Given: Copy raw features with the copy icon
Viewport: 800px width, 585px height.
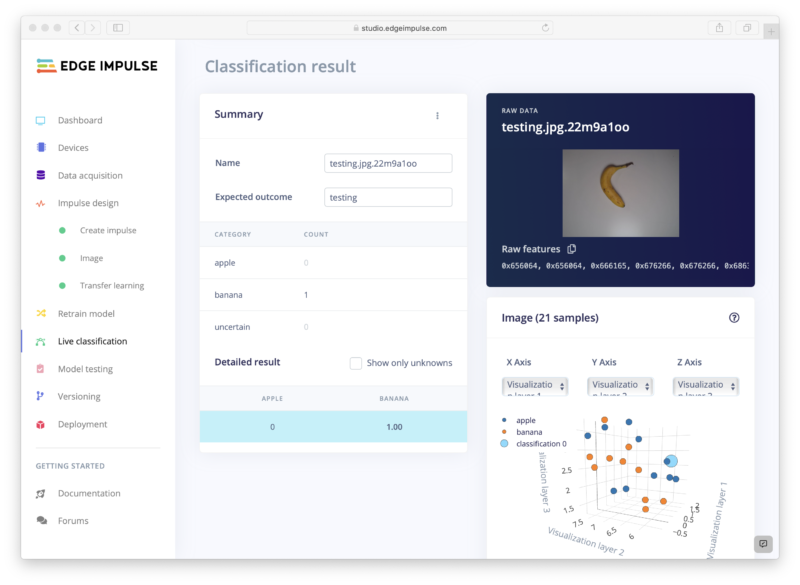Looking at the screenshot, I should tap(572, 249).
